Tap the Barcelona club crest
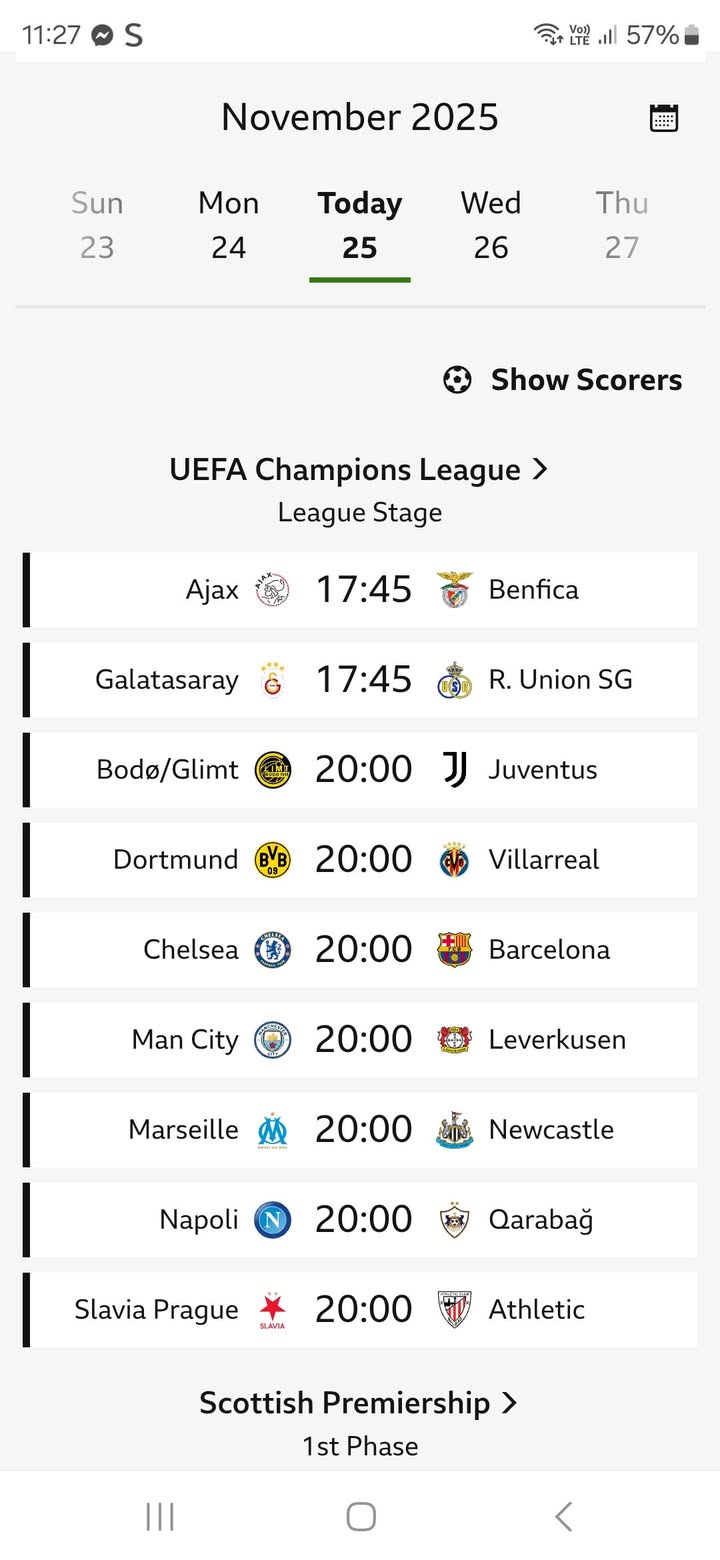The width and height of the screenshot is (720, 1560). [454, 950]
